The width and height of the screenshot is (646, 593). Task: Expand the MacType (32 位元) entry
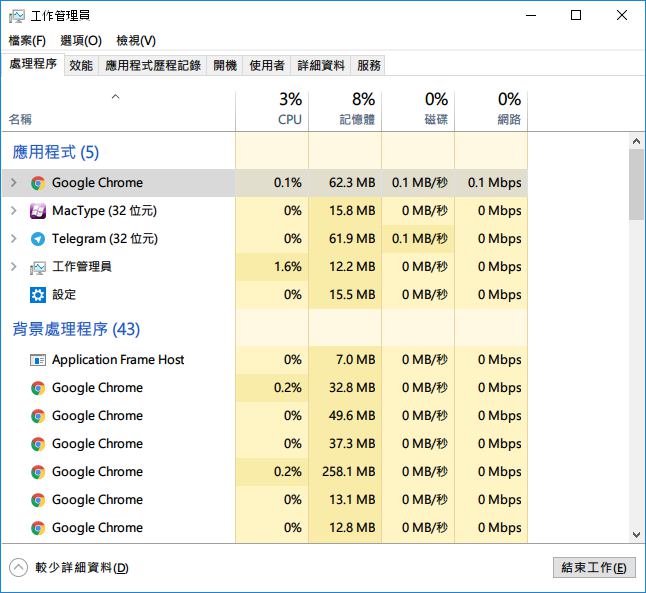click(x=13, y=211)
